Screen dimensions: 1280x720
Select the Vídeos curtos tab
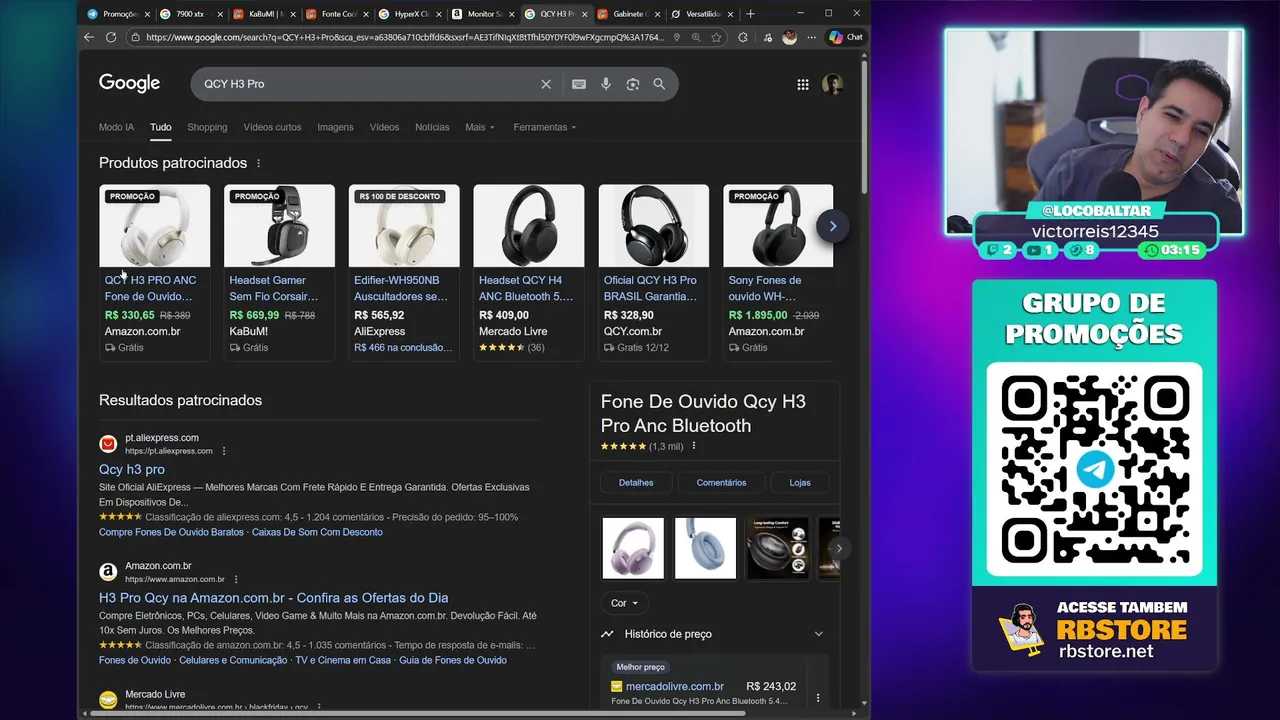(272, 127)
